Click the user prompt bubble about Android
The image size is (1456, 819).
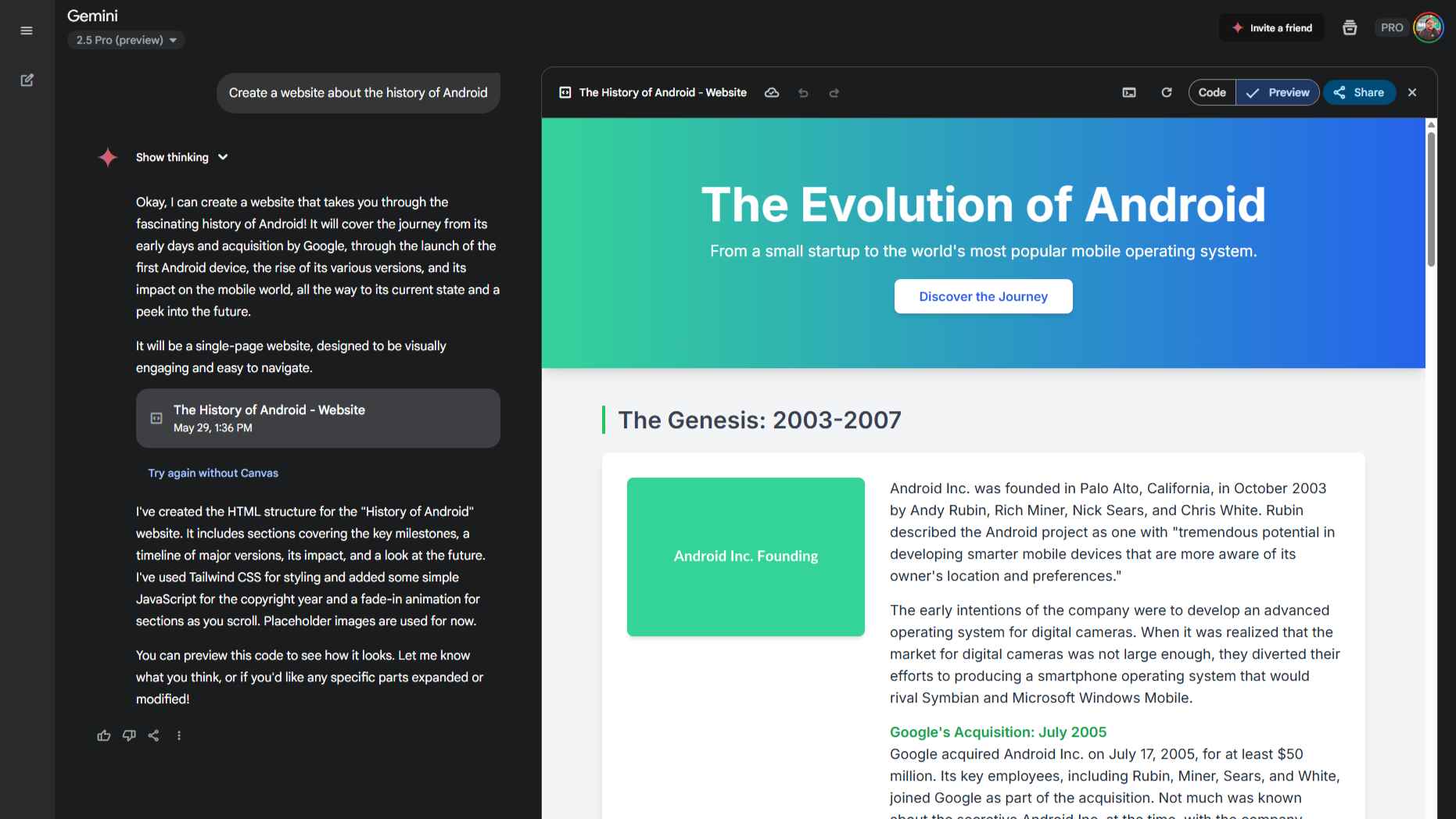tap(358, 92)
